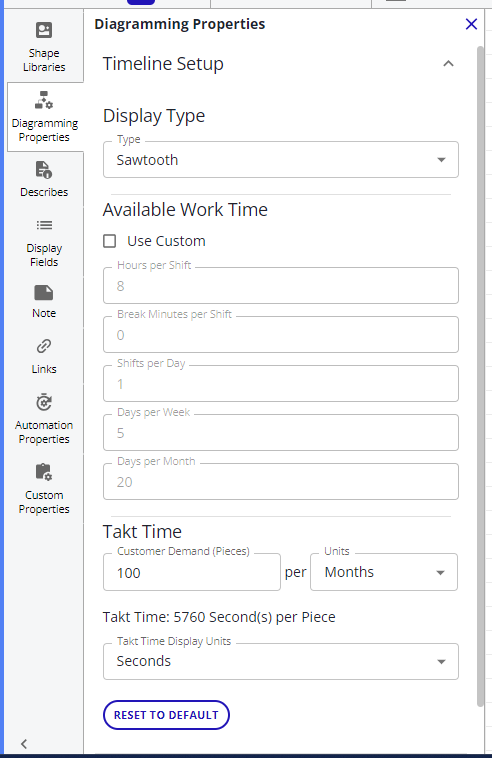Open the Display Type dropdown showing Sawtooth
Image resolution: width=492 pixels, height=758 pixels.
281,160
